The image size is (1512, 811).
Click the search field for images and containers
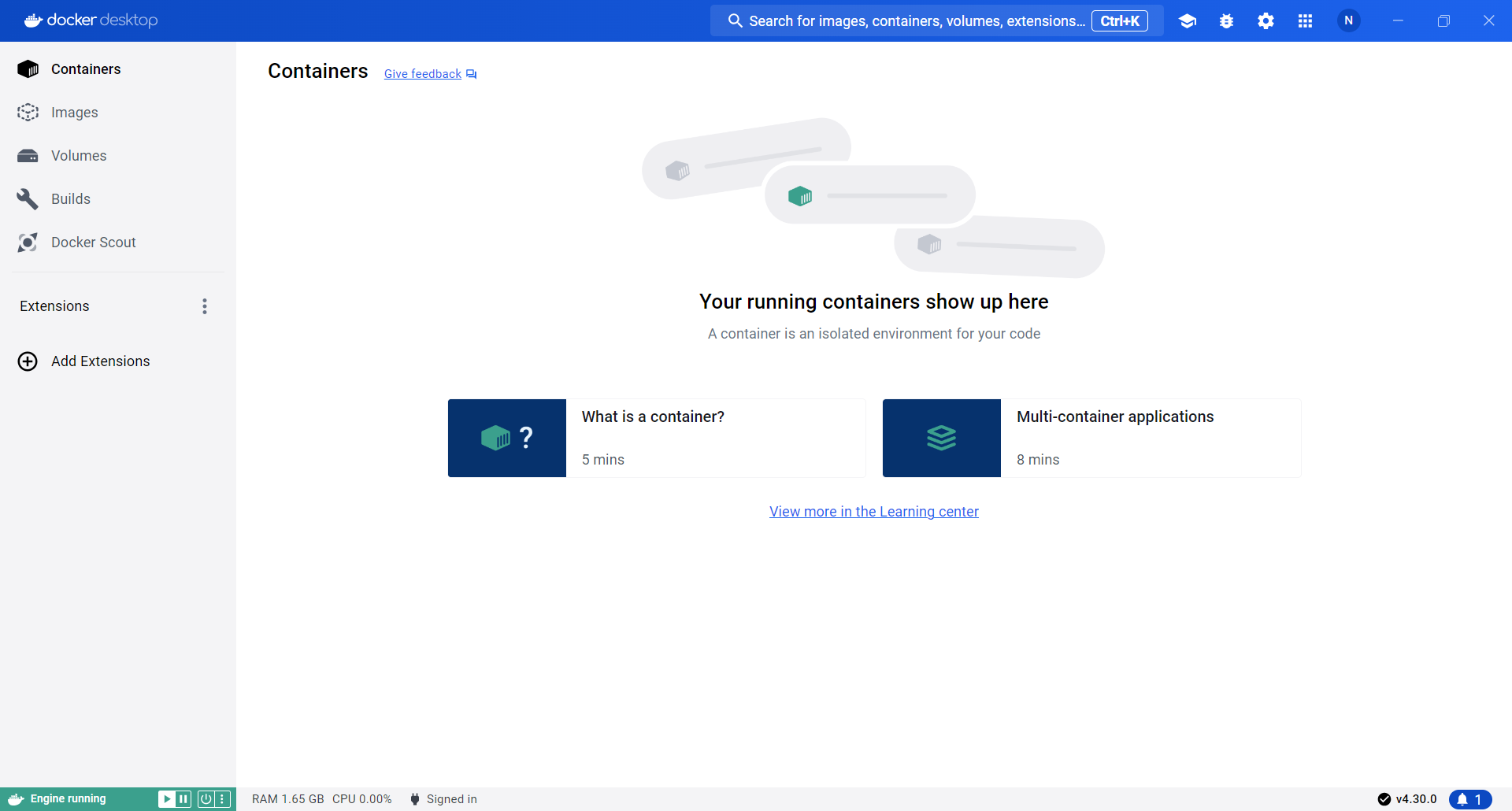point(936,21)
